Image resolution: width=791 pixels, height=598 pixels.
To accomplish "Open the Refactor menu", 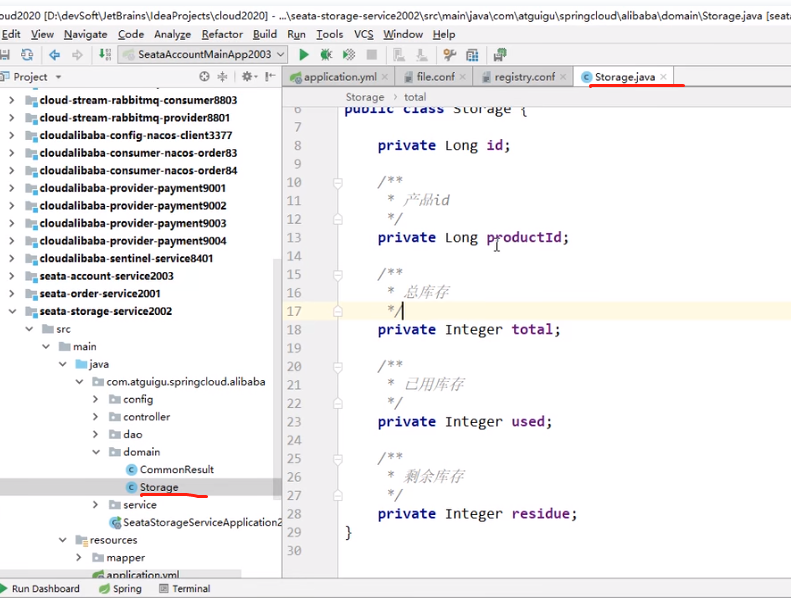I will [x=222, y=34].
